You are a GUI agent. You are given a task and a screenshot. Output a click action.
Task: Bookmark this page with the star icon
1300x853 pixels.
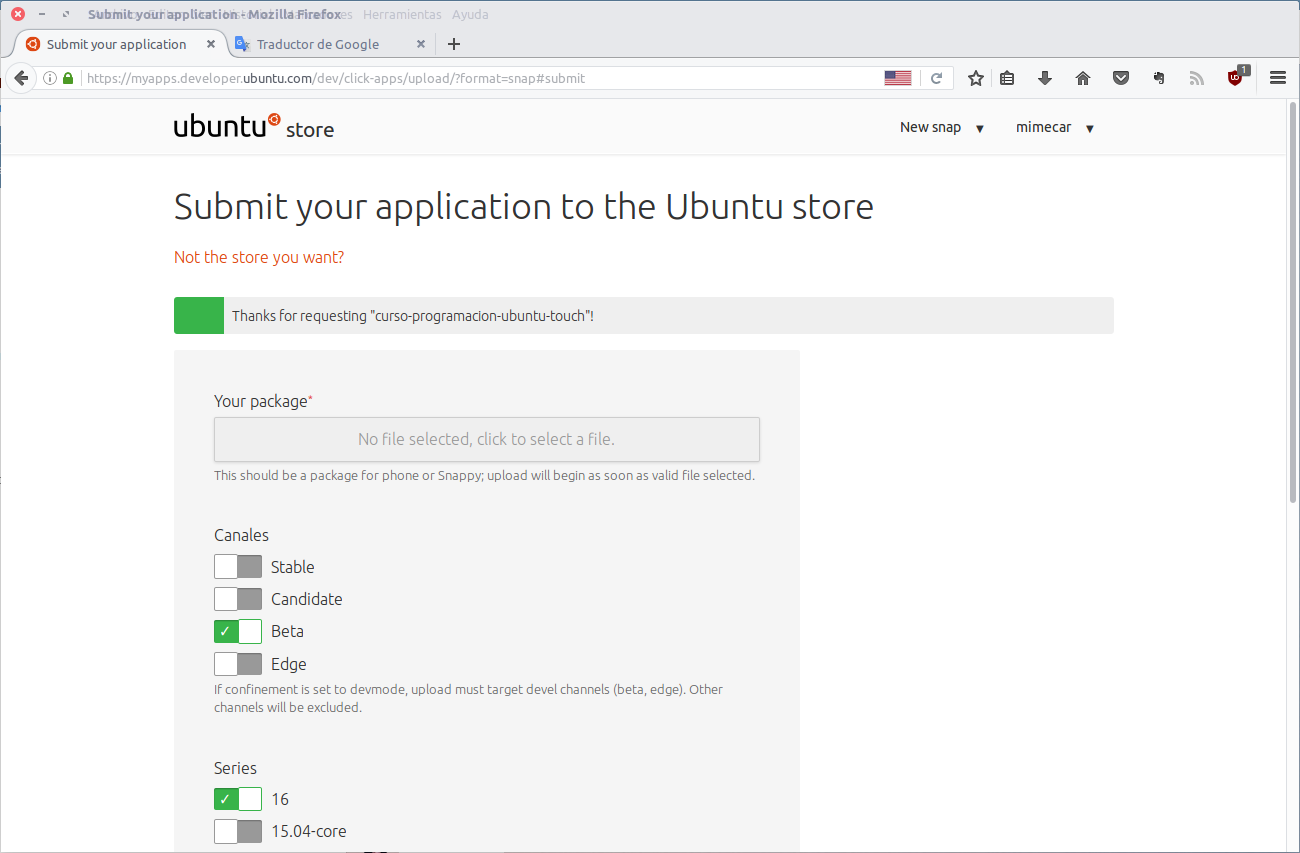point(976,78)
